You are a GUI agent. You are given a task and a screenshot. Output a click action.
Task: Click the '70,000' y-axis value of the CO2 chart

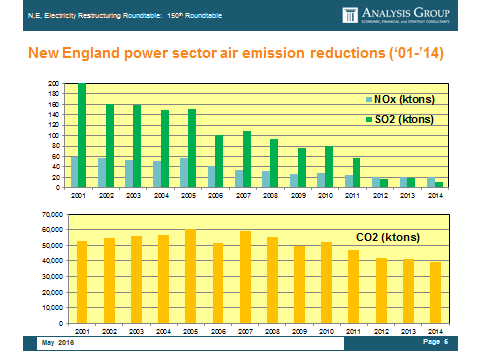tap(52, 214)
